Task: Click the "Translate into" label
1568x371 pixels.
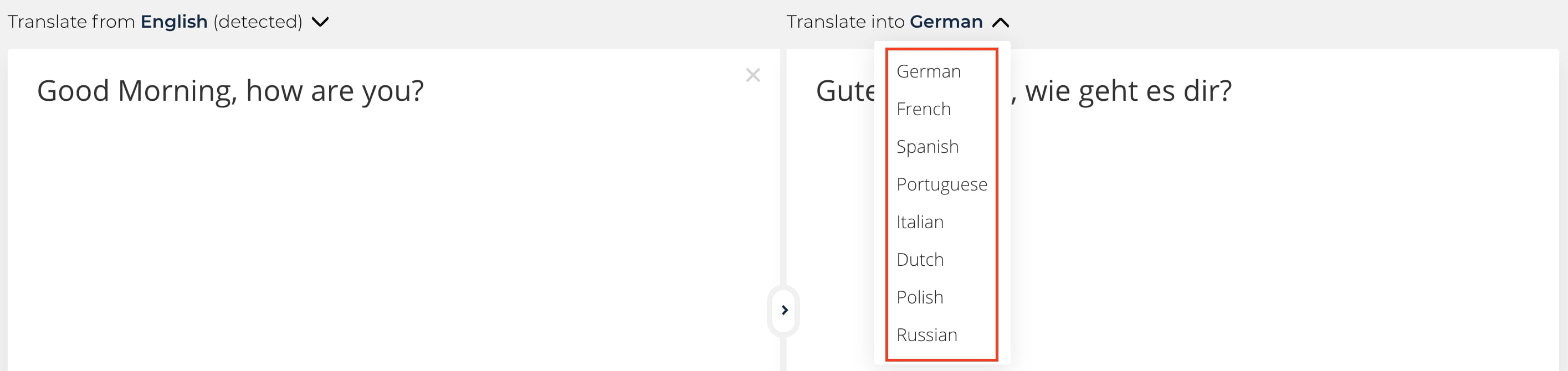Action: point(846,22)
